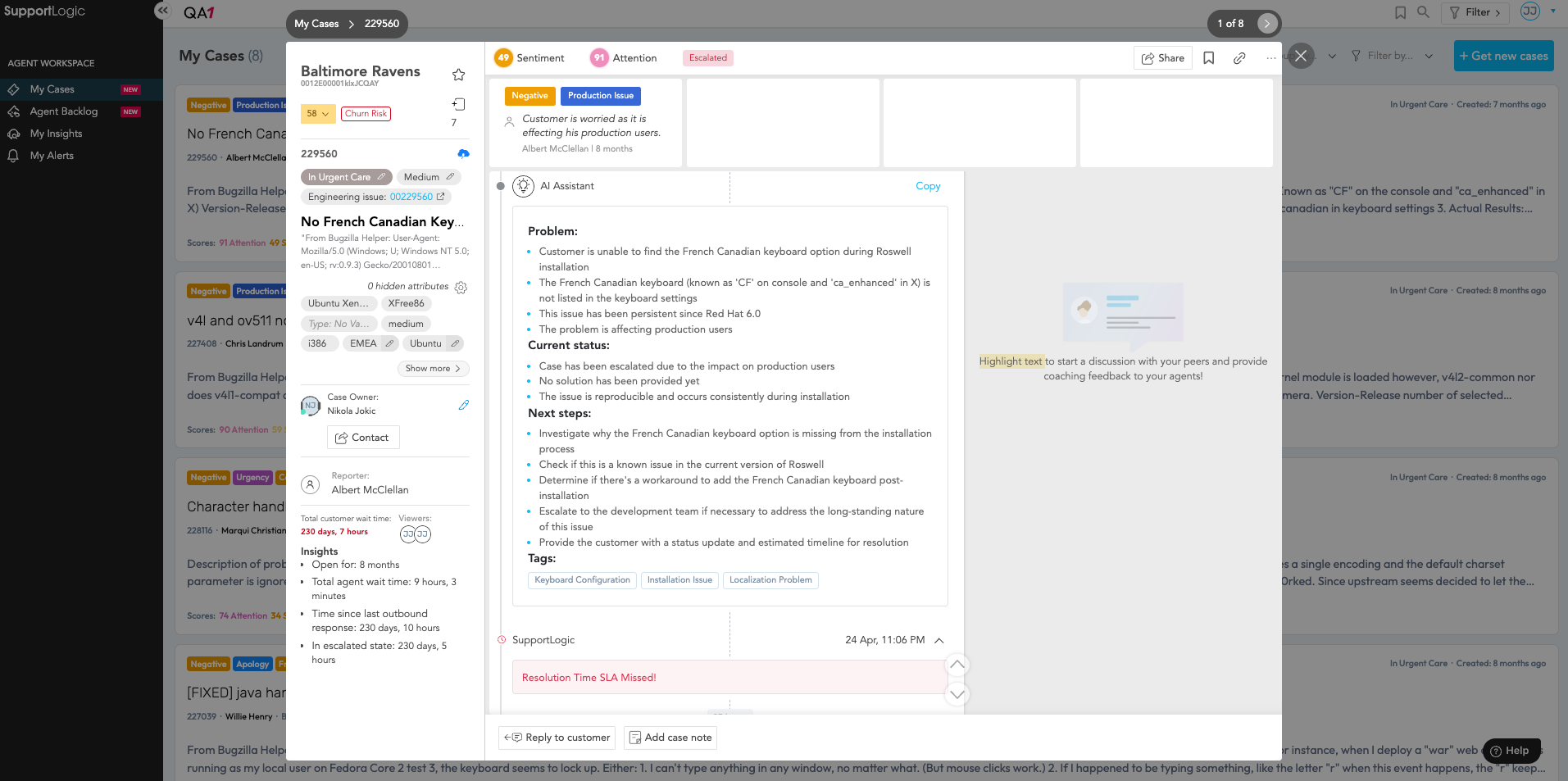Open the 58 score dropdown
Viewport: 1568px width, 781px height.
coord(318,114)
